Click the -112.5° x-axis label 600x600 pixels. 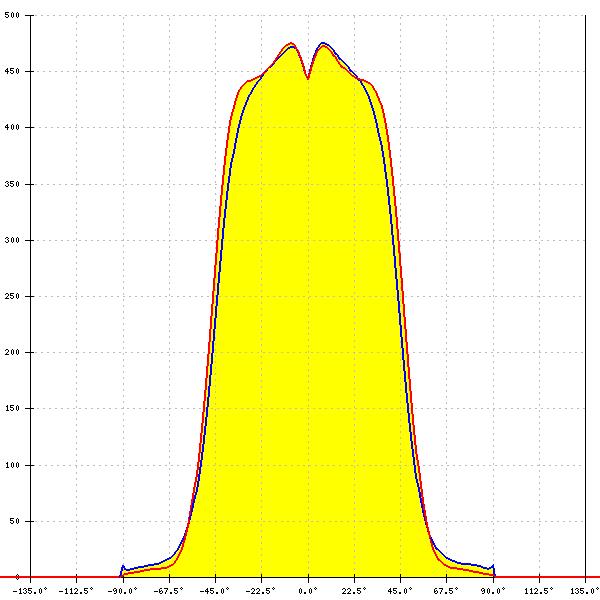tap(76, 591)
